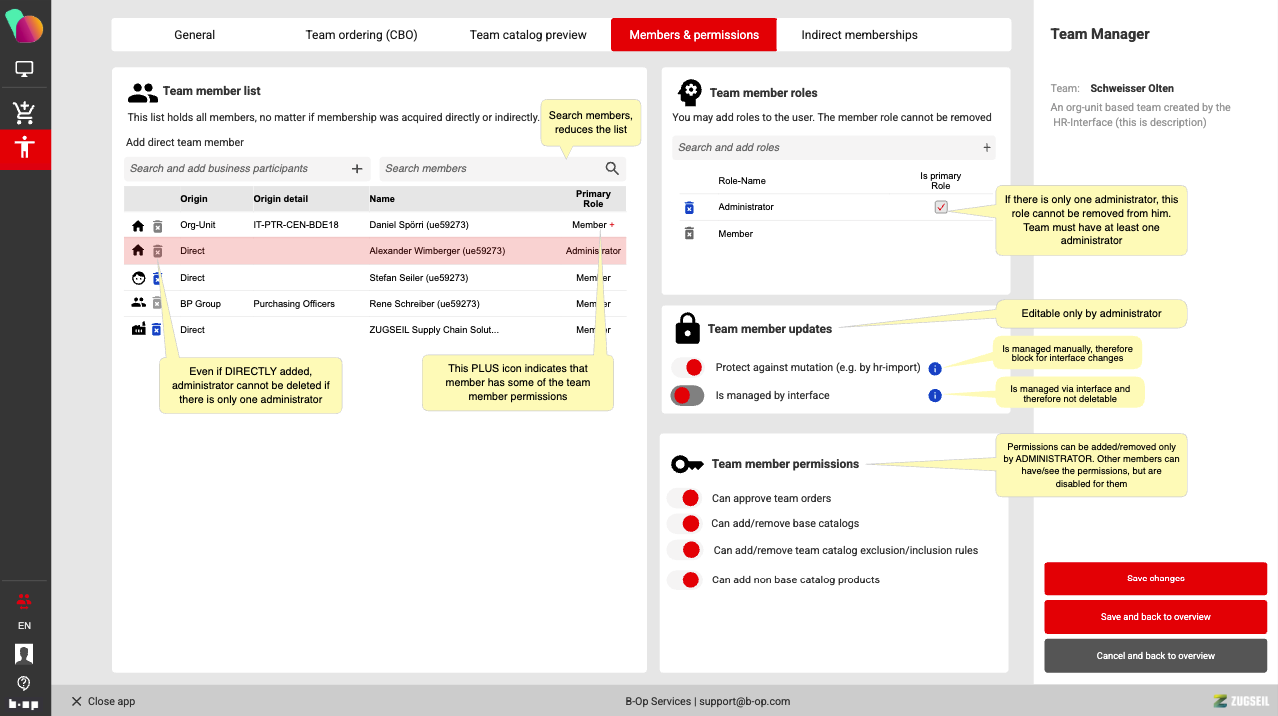
Task: Select the accessibility person icon in sidebar
Action: pyautogui.click(x=24, y=148)
